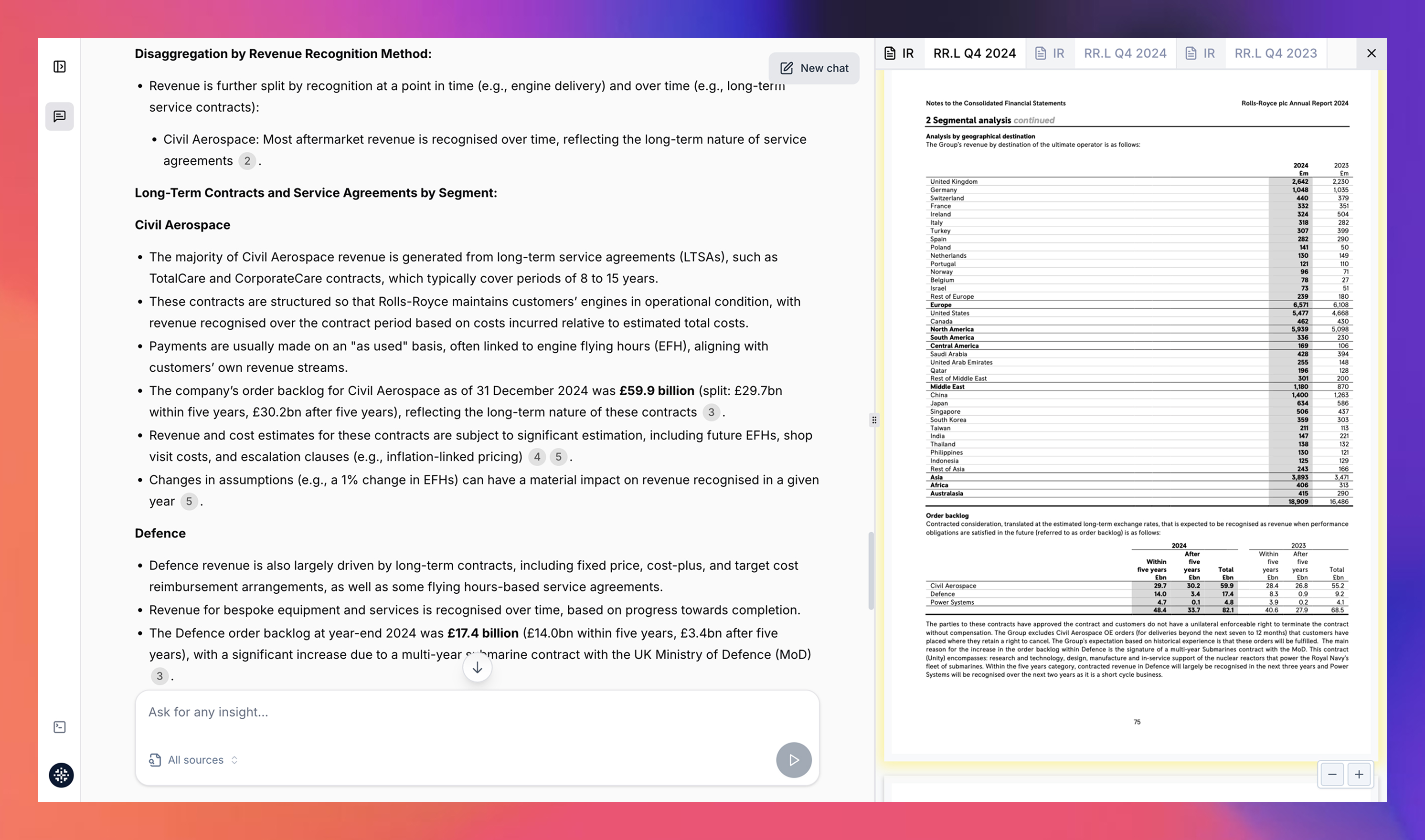Click 'Analysis by geographical destination' subheading

tap(980, 136)
